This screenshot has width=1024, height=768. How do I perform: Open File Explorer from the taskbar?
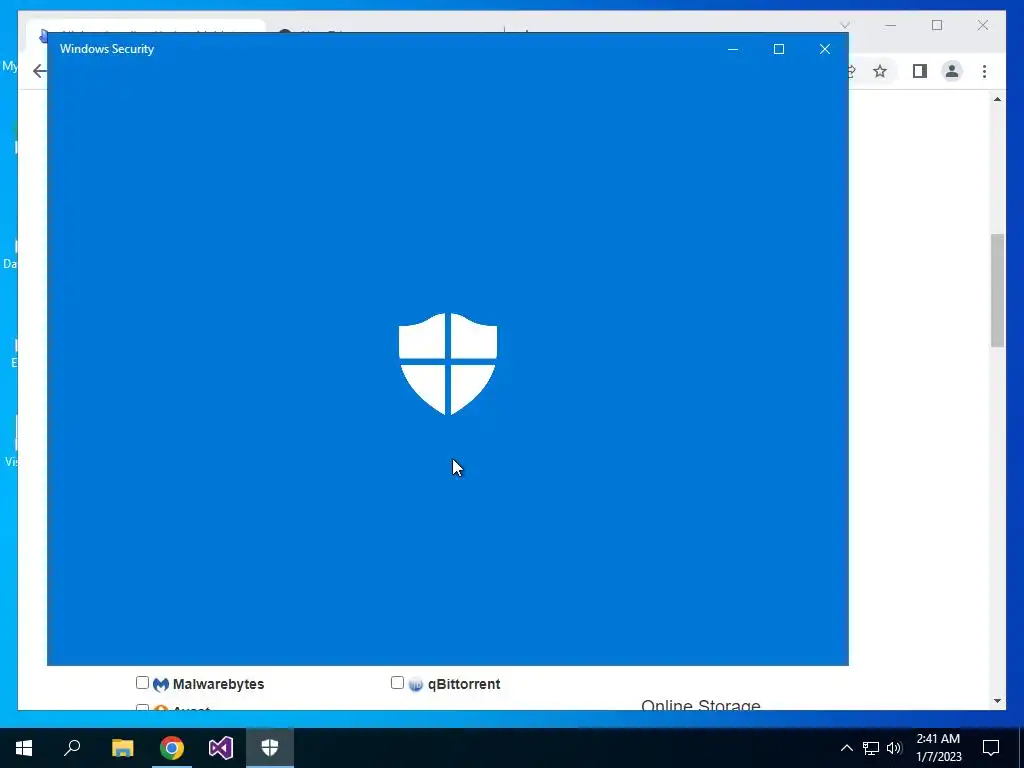[122, 748]
